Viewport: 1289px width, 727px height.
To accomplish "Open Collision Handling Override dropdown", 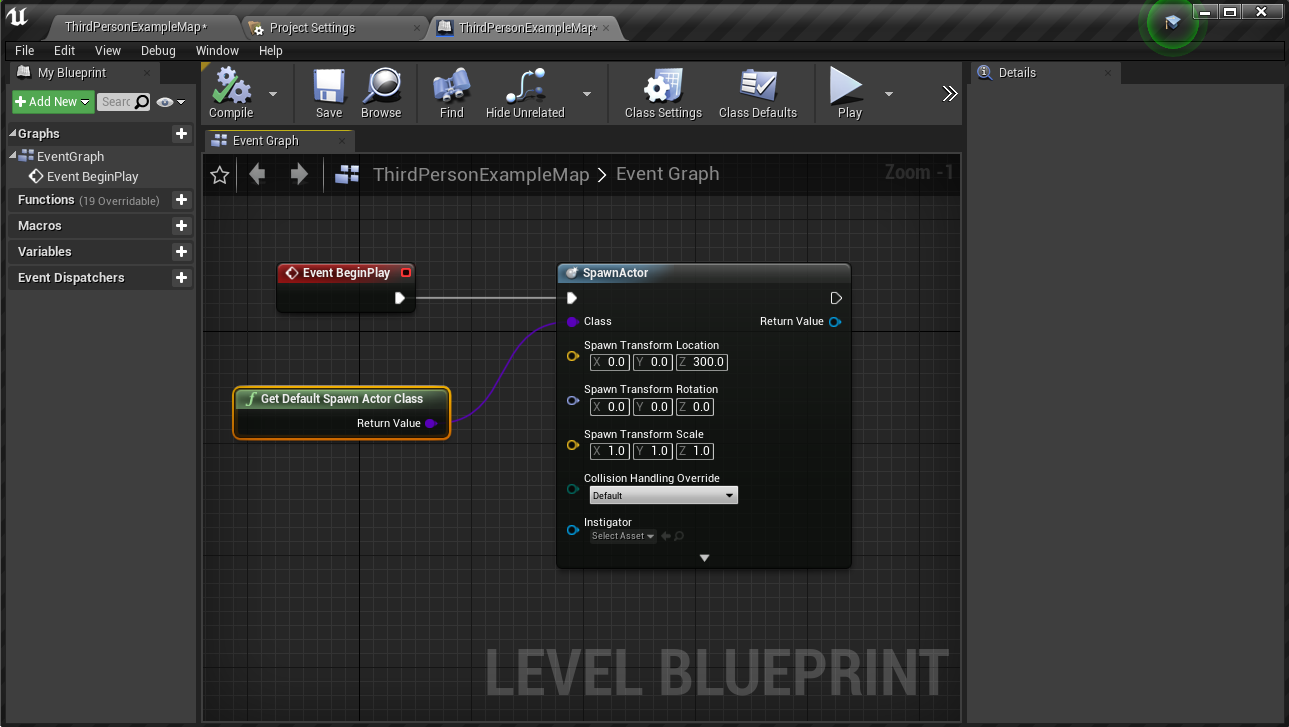I will (x=663, y=495).
